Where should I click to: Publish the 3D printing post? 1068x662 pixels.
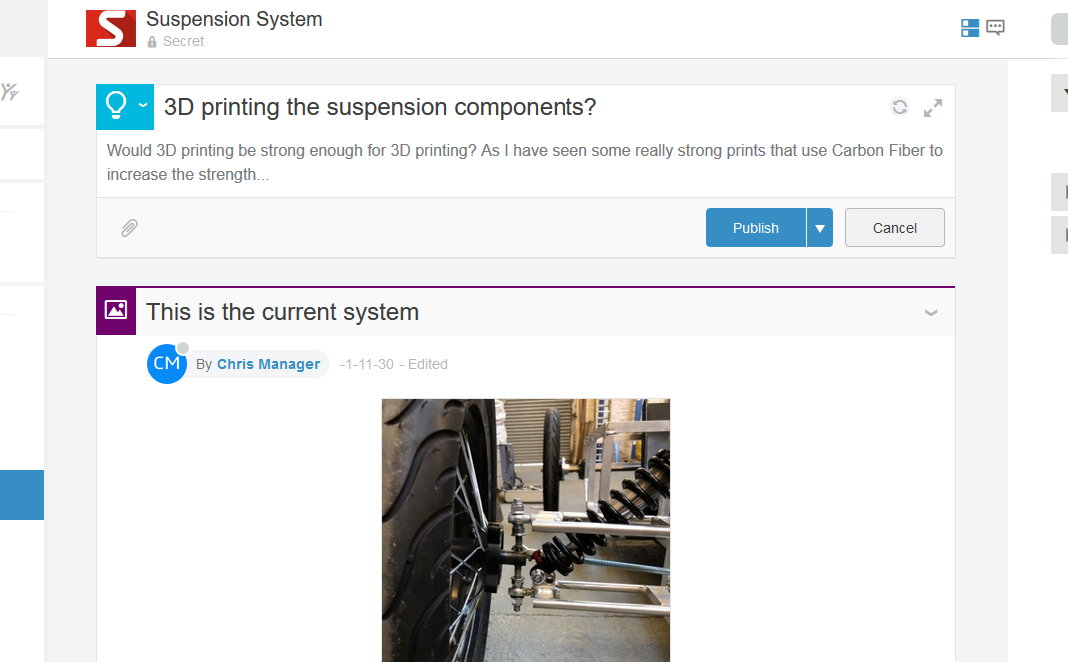click(x=755, y=228)
